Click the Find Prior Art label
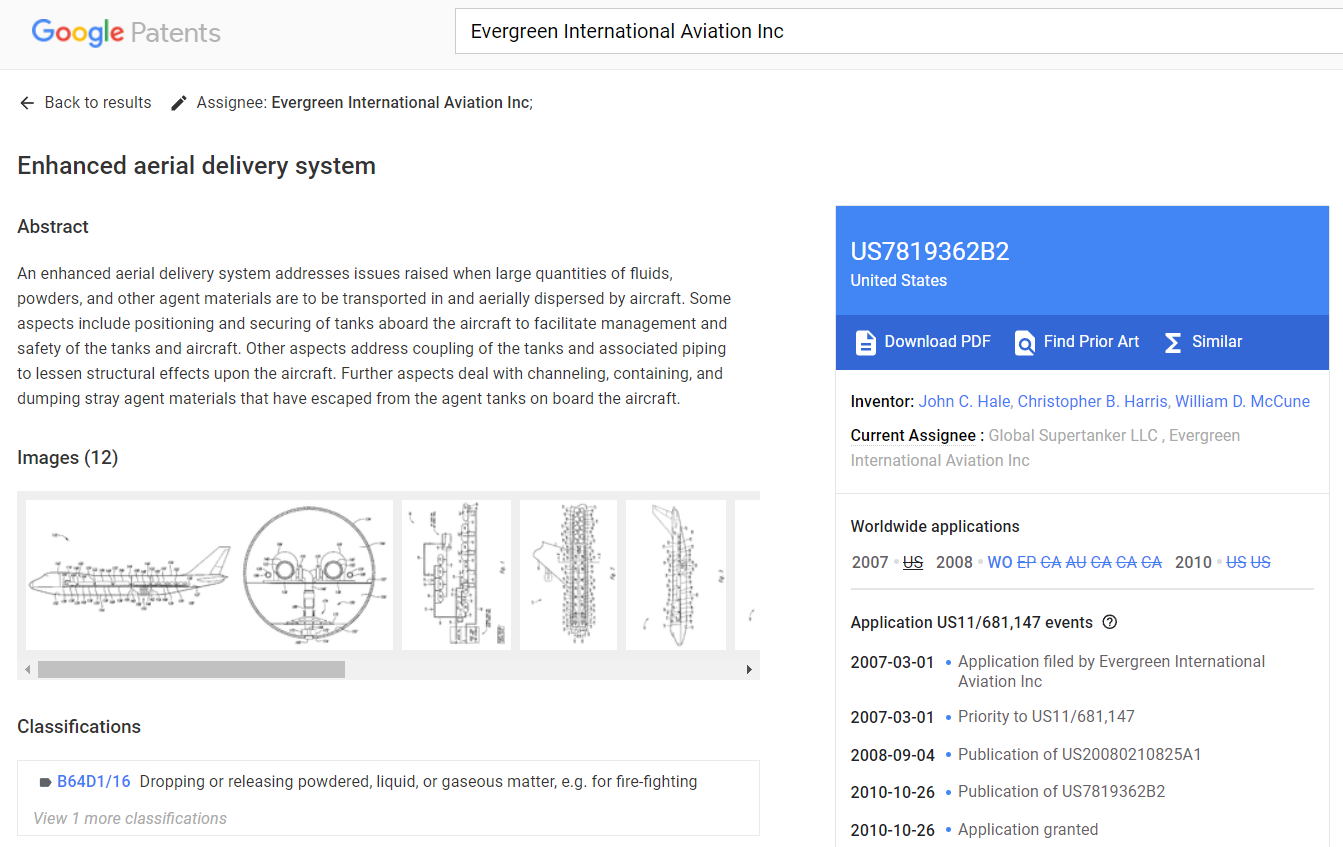Image resolution: width=1343 pixels, height=847 pixels. coord(1092,342)
